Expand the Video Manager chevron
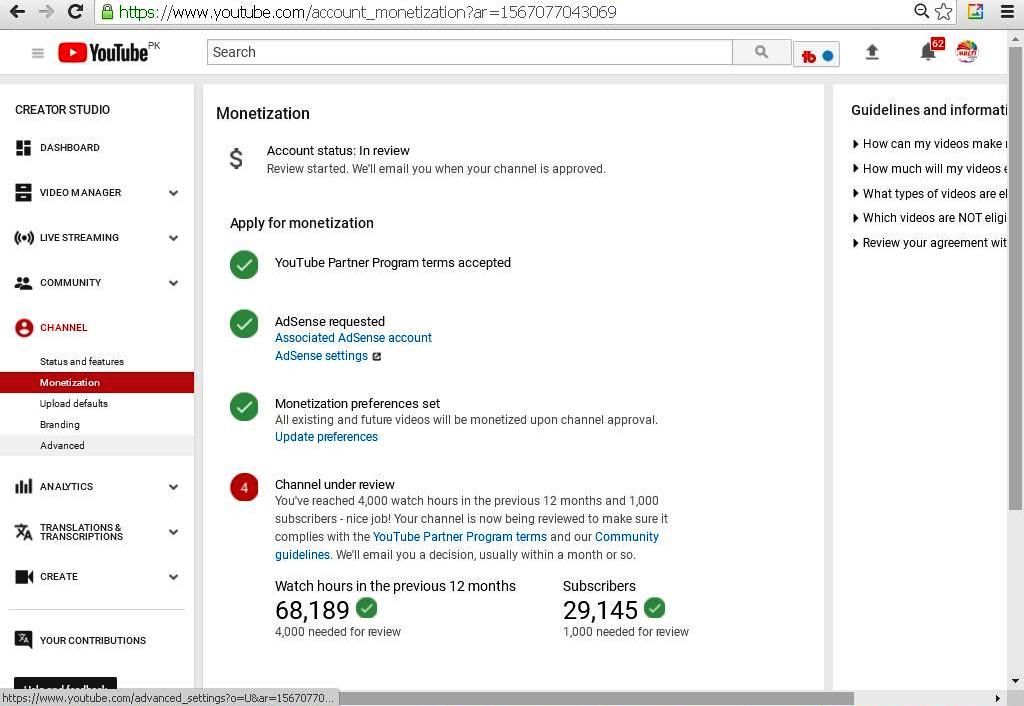 click(x=174, y=193)
